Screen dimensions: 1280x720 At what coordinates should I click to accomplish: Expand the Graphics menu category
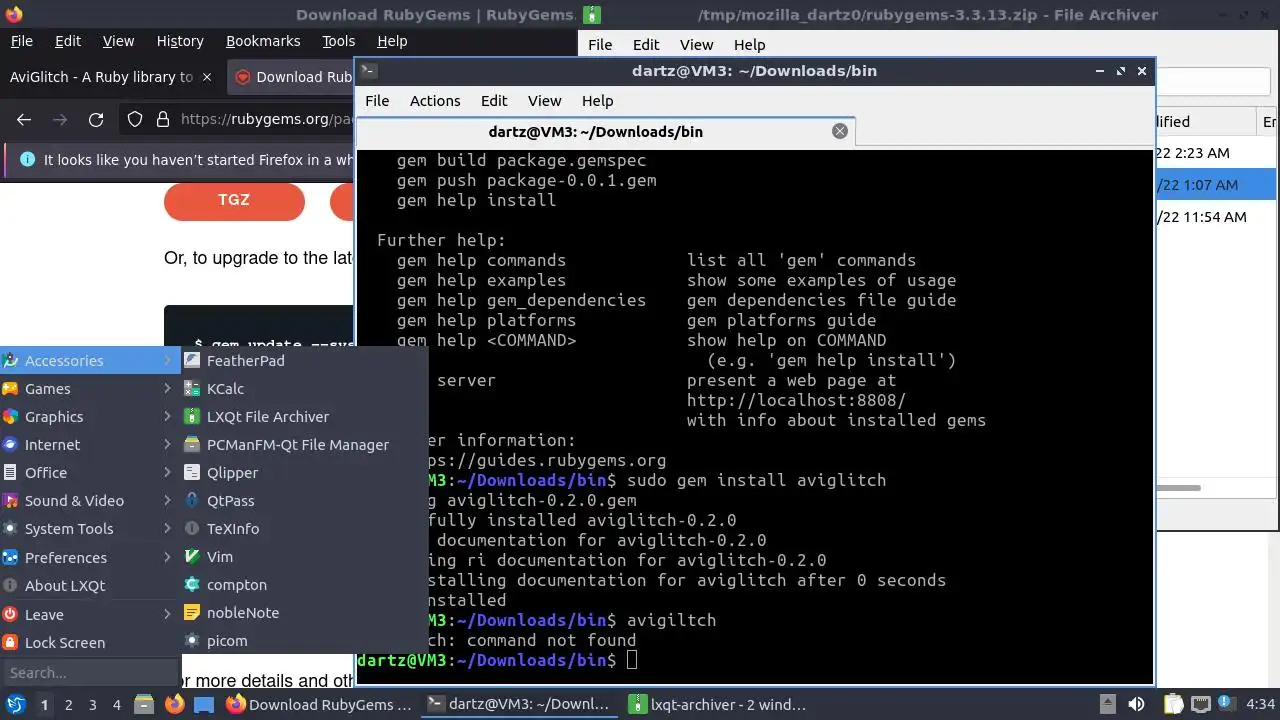[x=90, y=417]
